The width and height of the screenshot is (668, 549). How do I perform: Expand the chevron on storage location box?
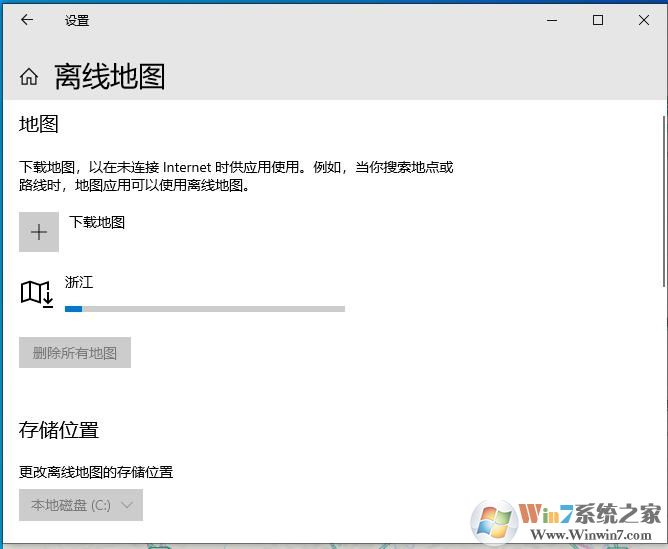click(127, 505)
